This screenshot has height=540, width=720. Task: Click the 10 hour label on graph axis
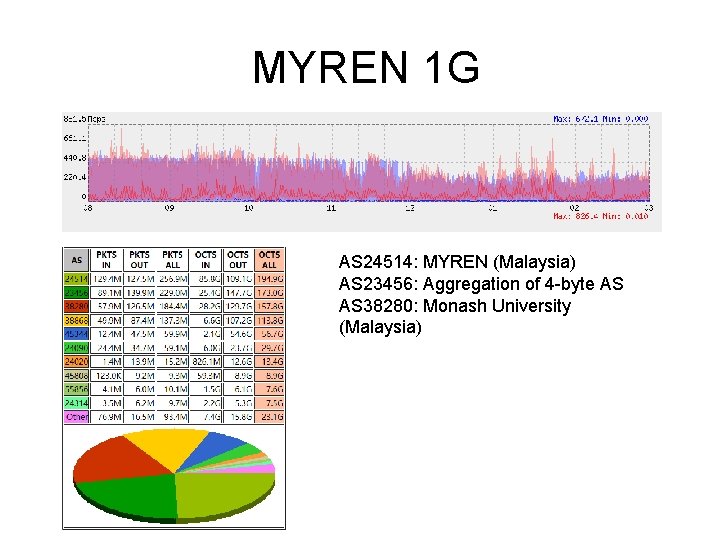pos(248,208)
